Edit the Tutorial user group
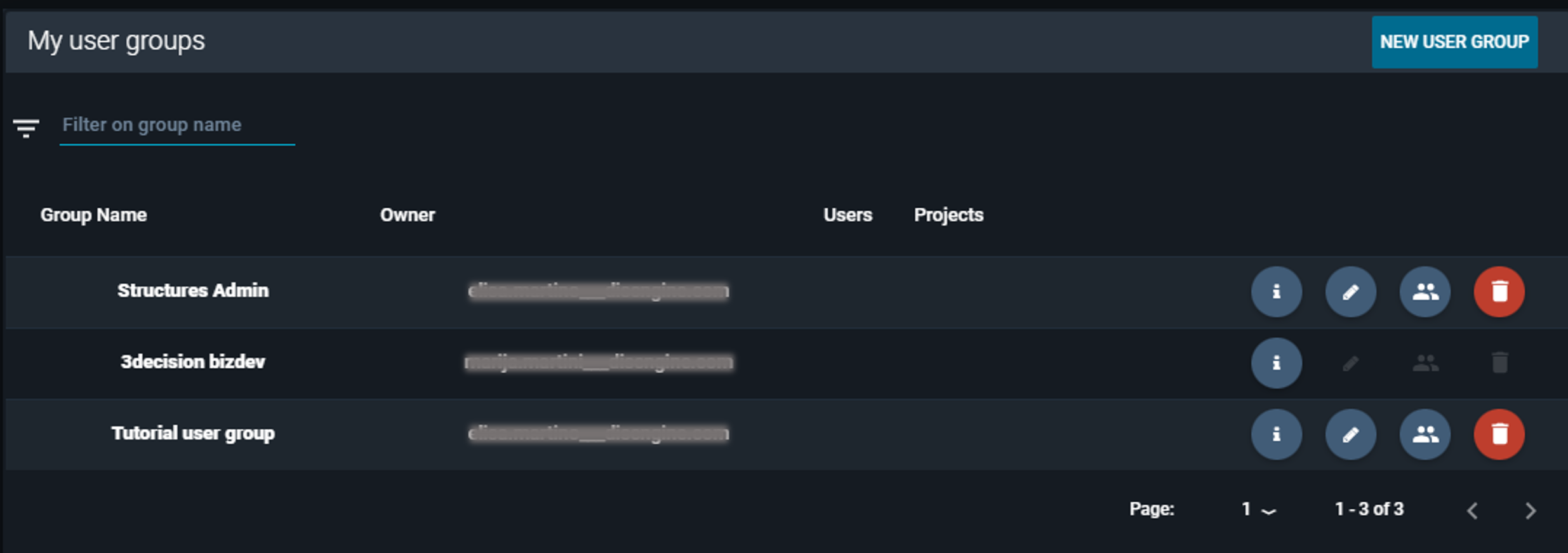Image resolution: width=1568 pixels, height=553 pixels. (1350, 434)
